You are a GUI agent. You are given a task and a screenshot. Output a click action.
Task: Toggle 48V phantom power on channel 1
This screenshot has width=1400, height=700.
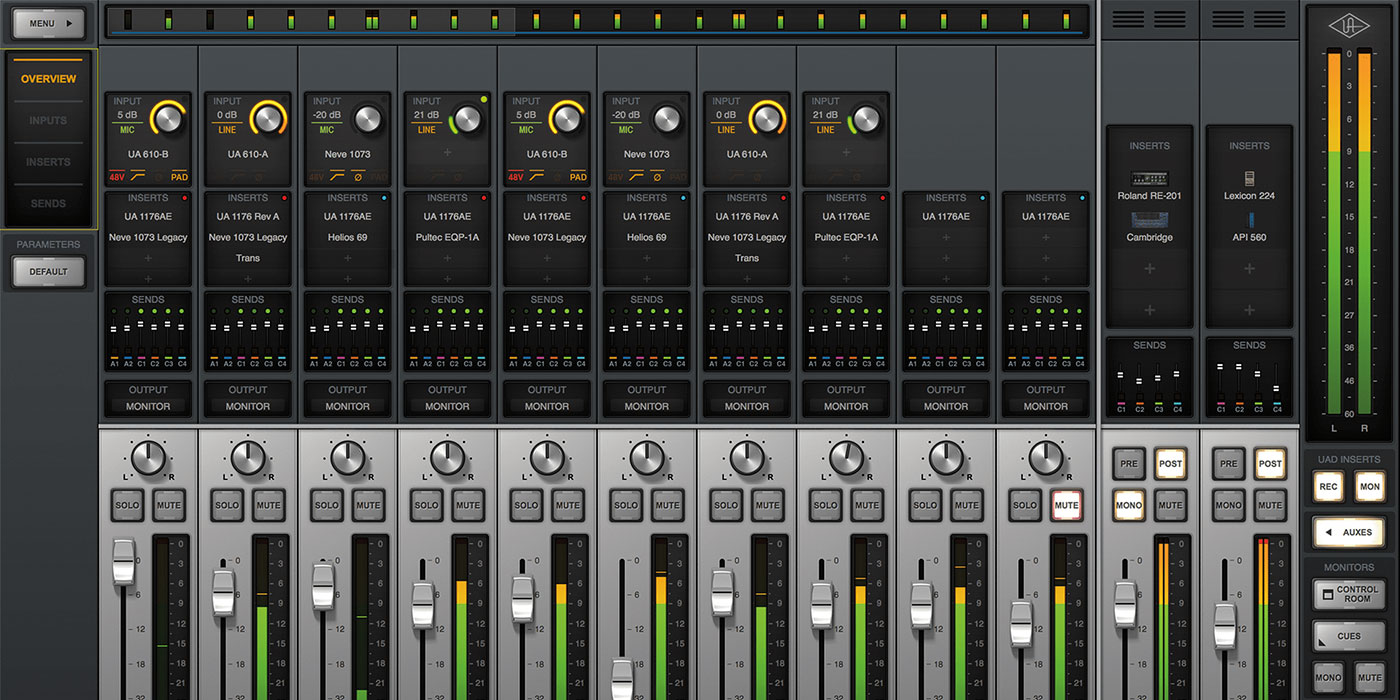[x=116, y=177]
